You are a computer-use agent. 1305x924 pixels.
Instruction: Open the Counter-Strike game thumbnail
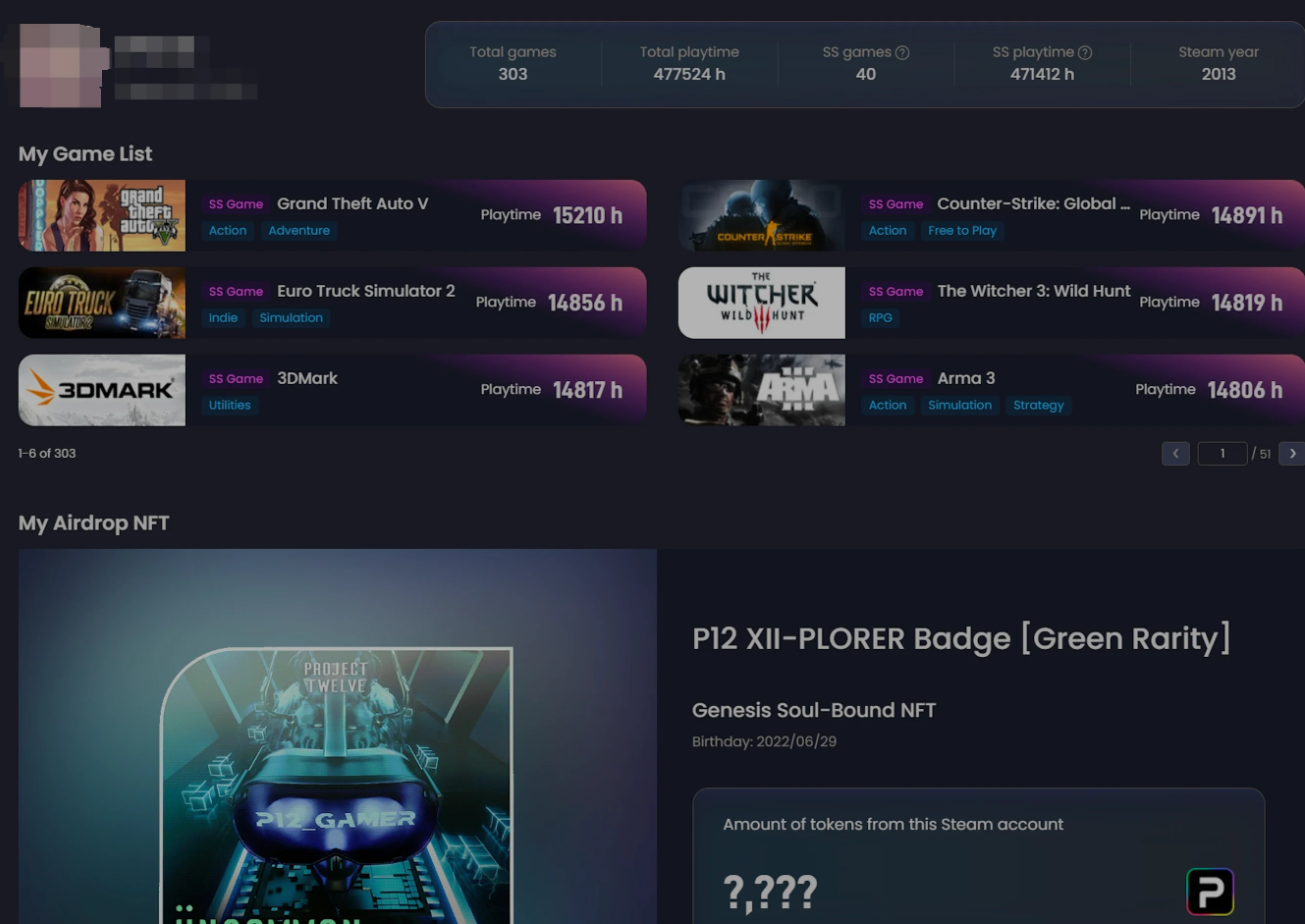point(762,215)
